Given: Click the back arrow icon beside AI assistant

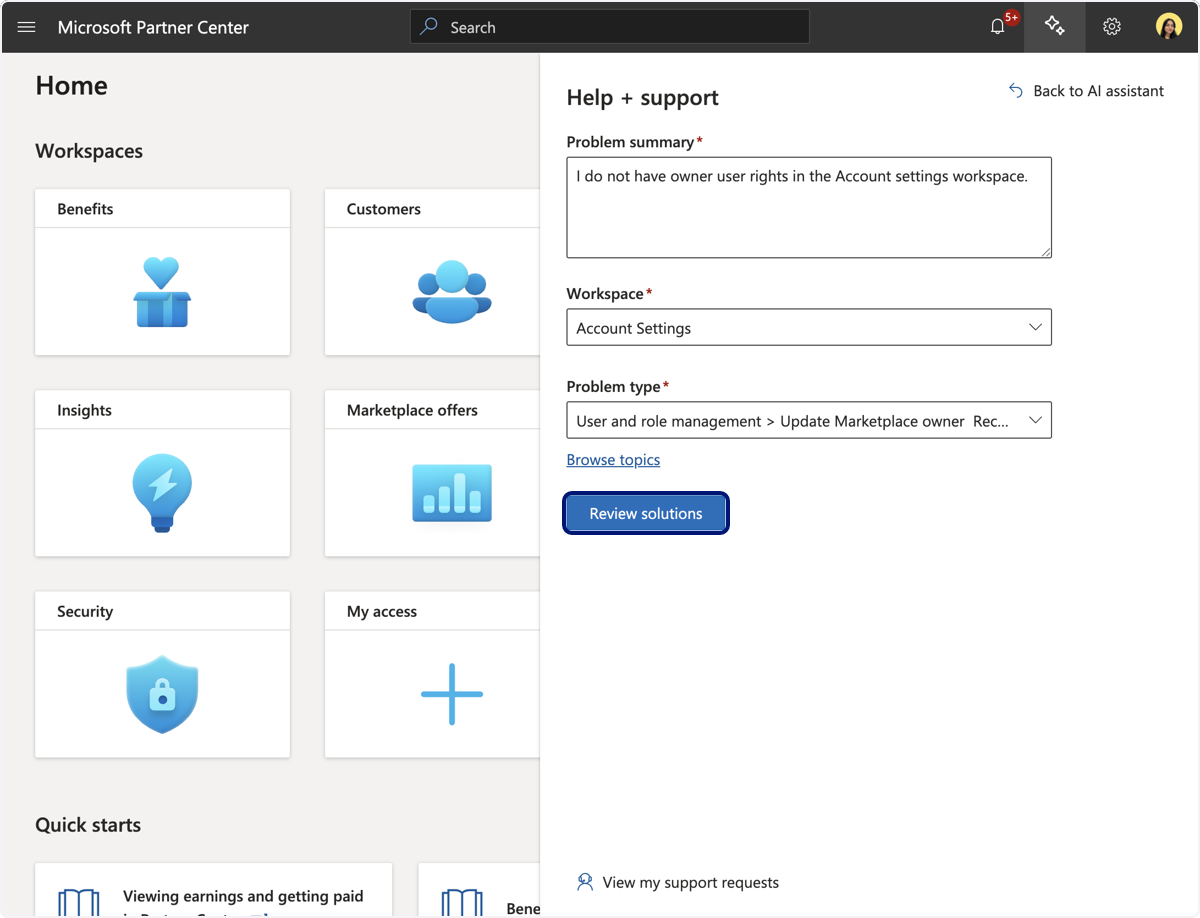Looking at the screenshot, I should point(1015,91).
